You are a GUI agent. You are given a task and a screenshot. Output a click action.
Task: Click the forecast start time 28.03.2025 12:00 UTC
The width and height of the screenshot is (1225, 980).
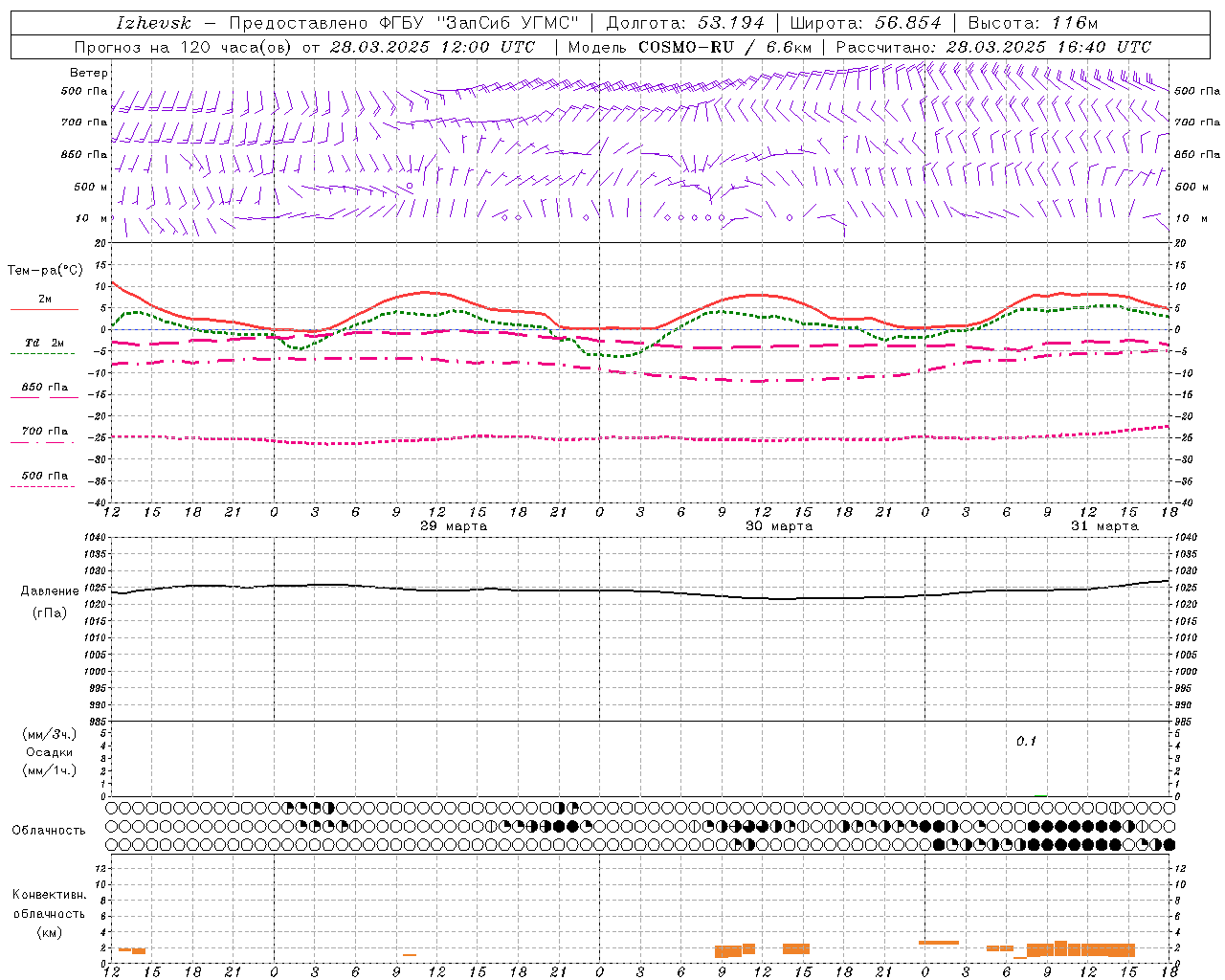[433, 47]
